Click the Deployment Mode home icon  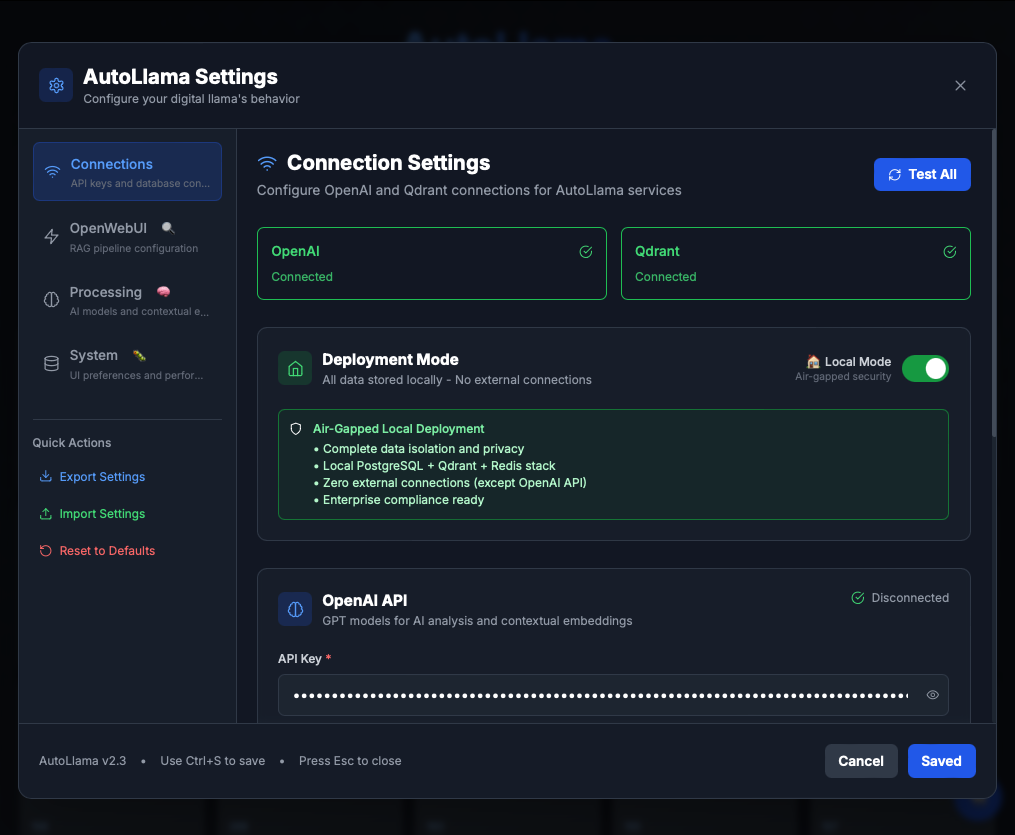295,368
